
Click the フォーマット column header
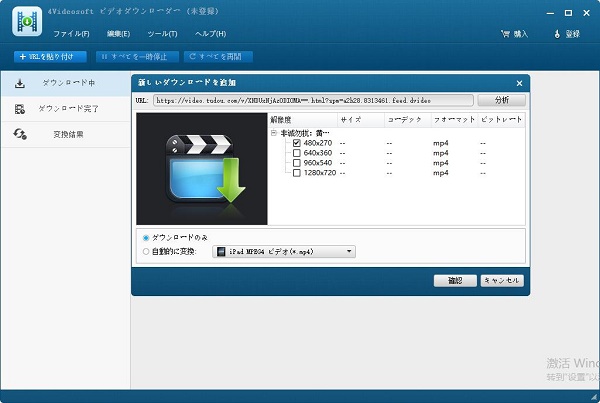click(x=455, y=120)
